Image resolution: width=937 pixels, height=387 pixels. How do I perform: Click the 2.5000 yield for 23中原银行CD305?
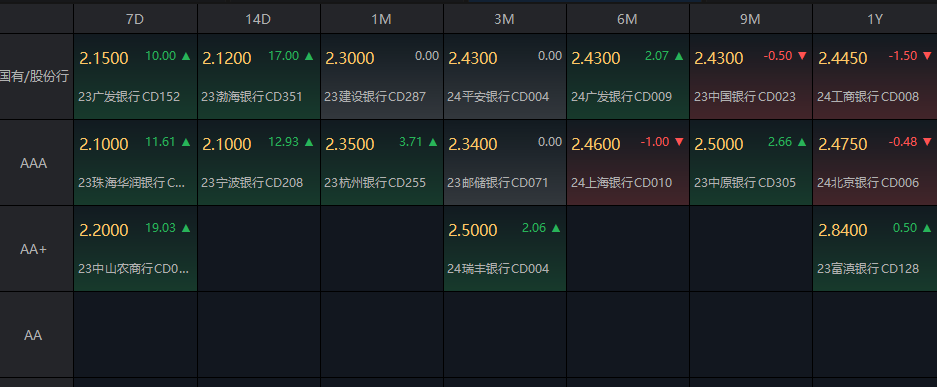pyautogui.click(x=719, y=145)
